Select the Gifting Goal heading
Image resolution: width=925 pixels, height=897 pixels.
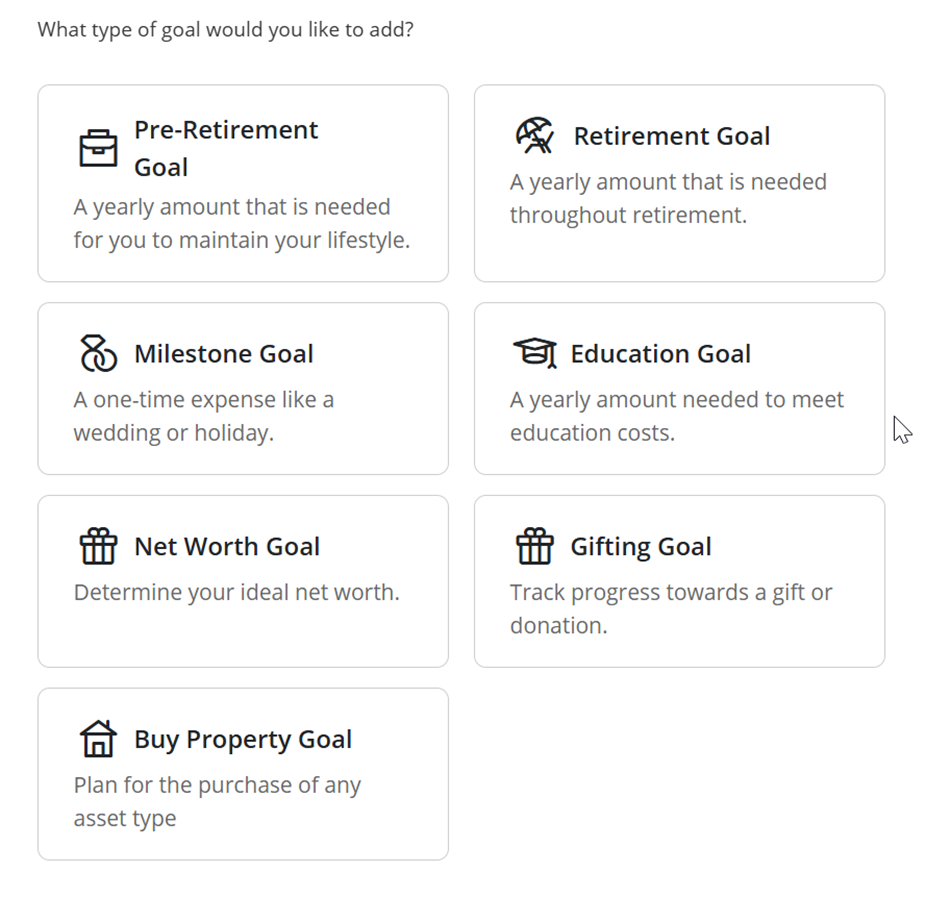click(641, 546)
